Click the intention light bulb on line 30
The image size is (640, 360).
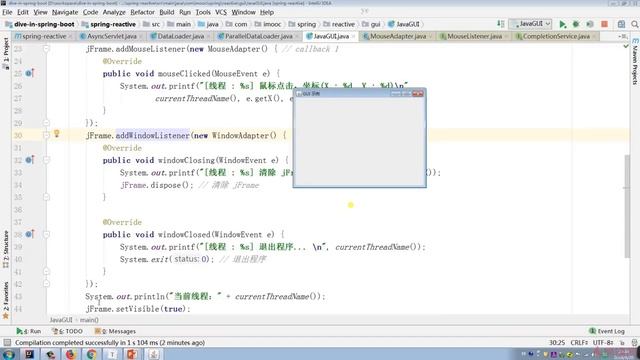tap(57, 134)
